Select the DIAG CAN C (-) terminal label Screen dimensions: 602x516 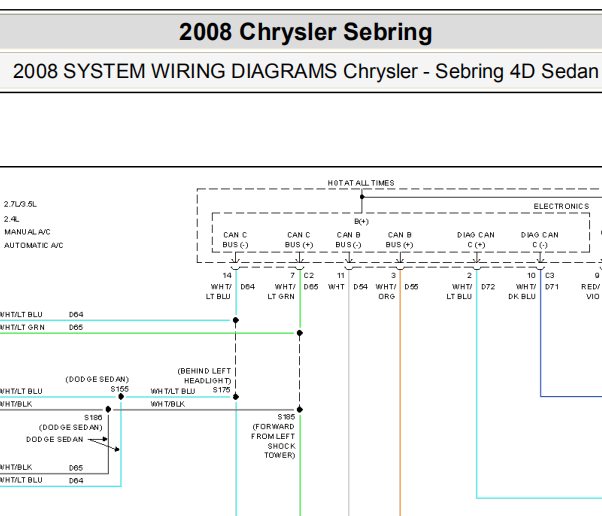pyautogui.click(x=540, y=240)
